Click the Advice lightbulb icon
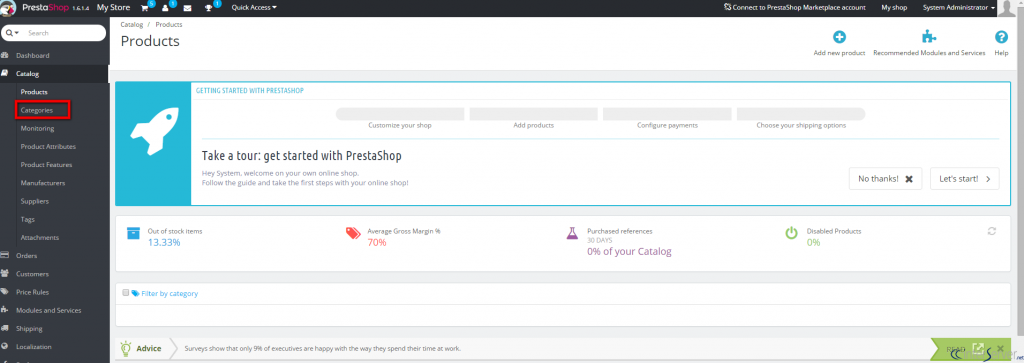Image resolution: width=1024 pixels, height=363 pixels. [x=126, y=348]
